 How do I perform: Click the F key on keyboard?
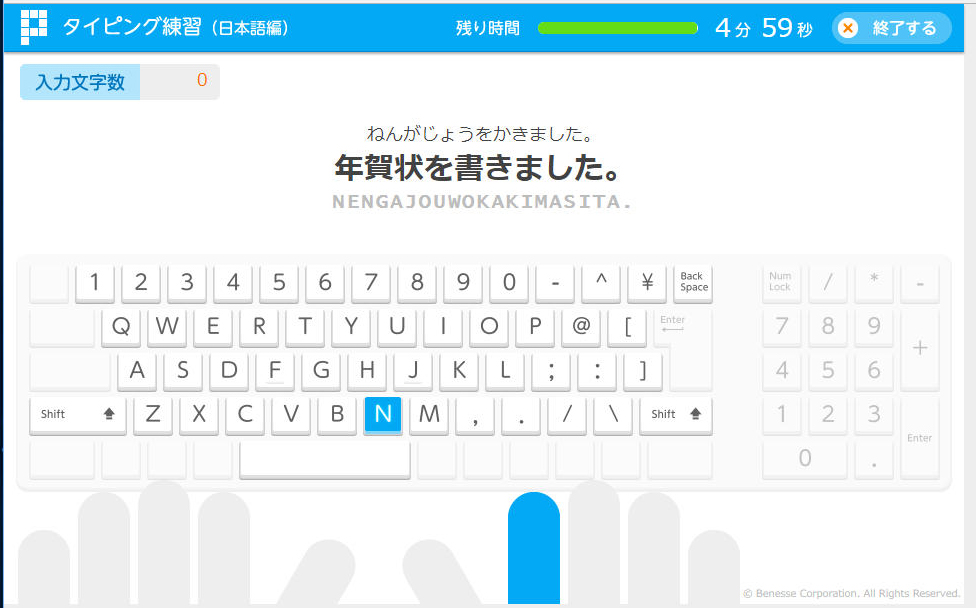tap(275, 370)
